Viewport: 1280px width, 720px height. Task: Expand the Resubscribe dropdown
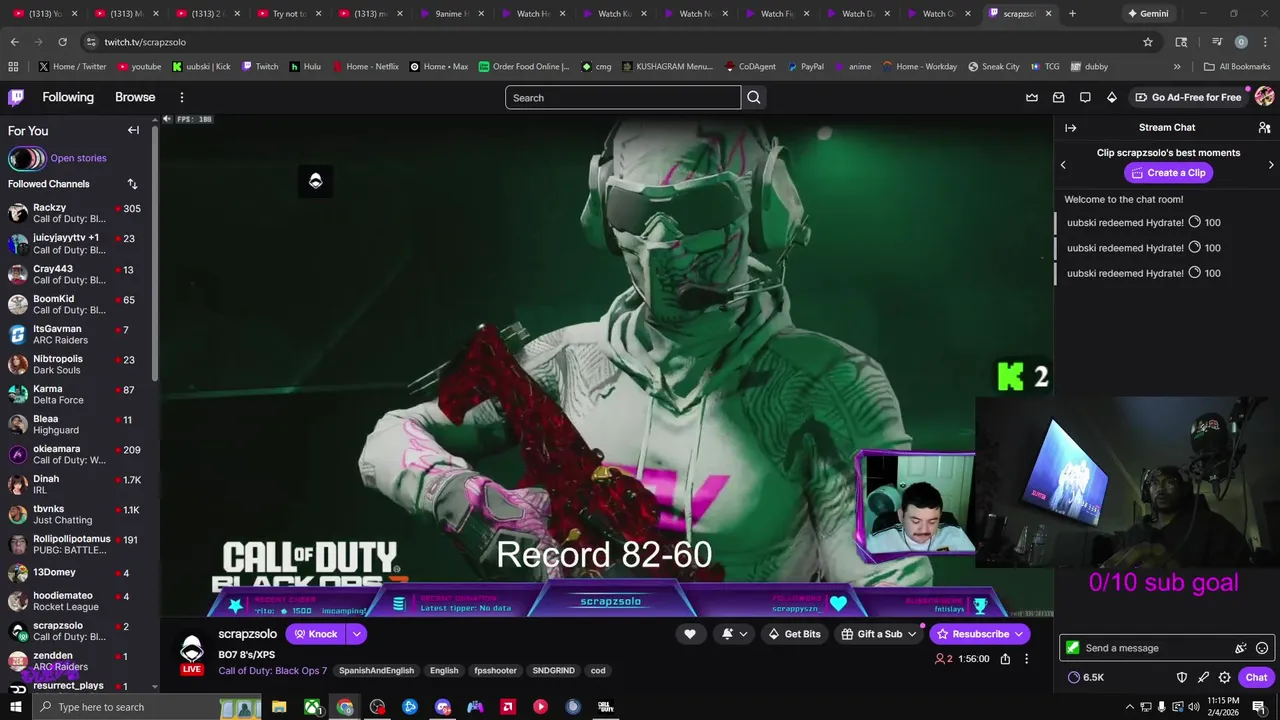pyautogui.click(x=1019, y=634)
